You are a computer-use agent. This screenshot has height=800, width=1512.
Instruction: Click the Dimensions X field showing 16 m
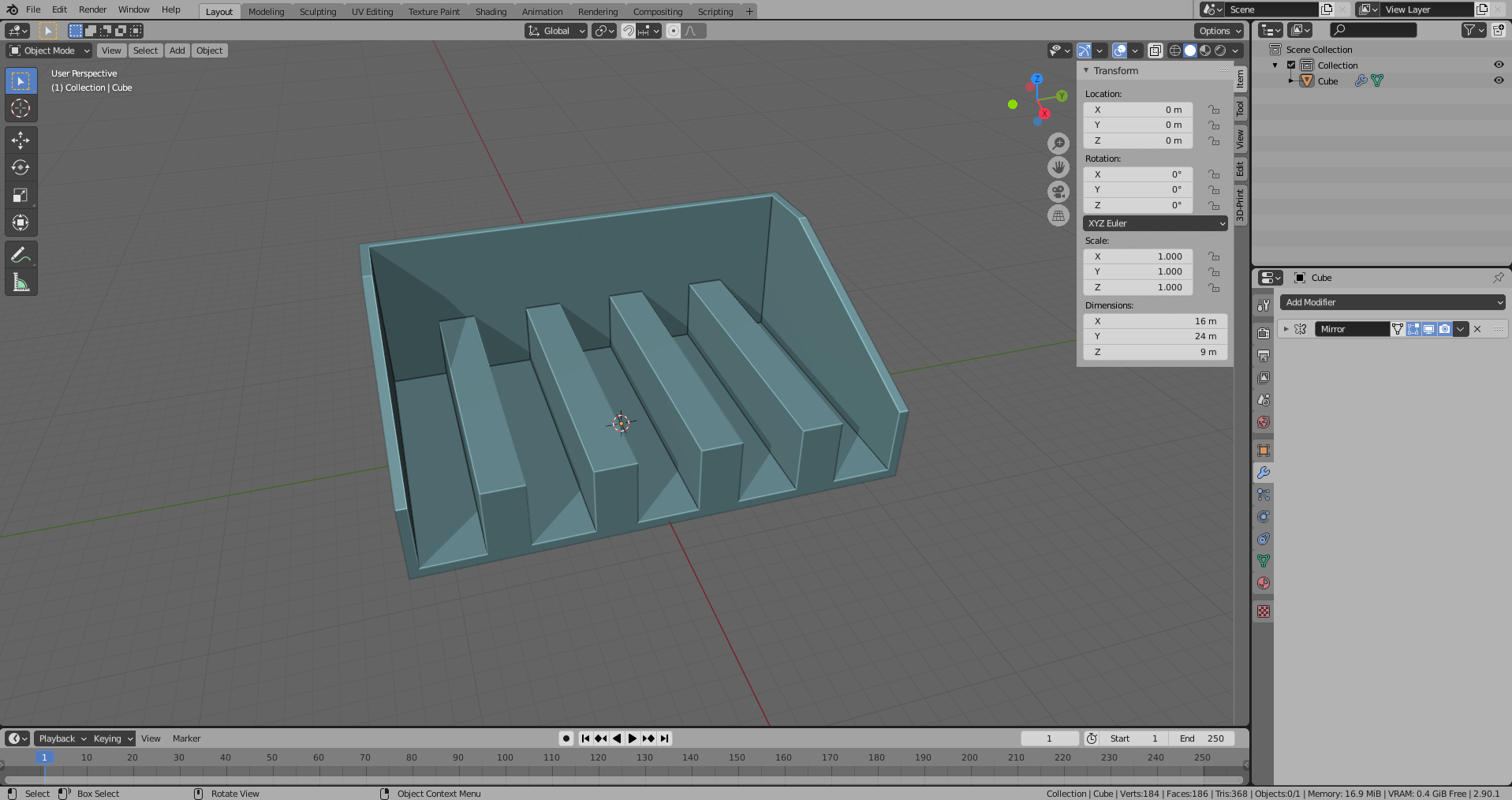(x=1155, y=321)
